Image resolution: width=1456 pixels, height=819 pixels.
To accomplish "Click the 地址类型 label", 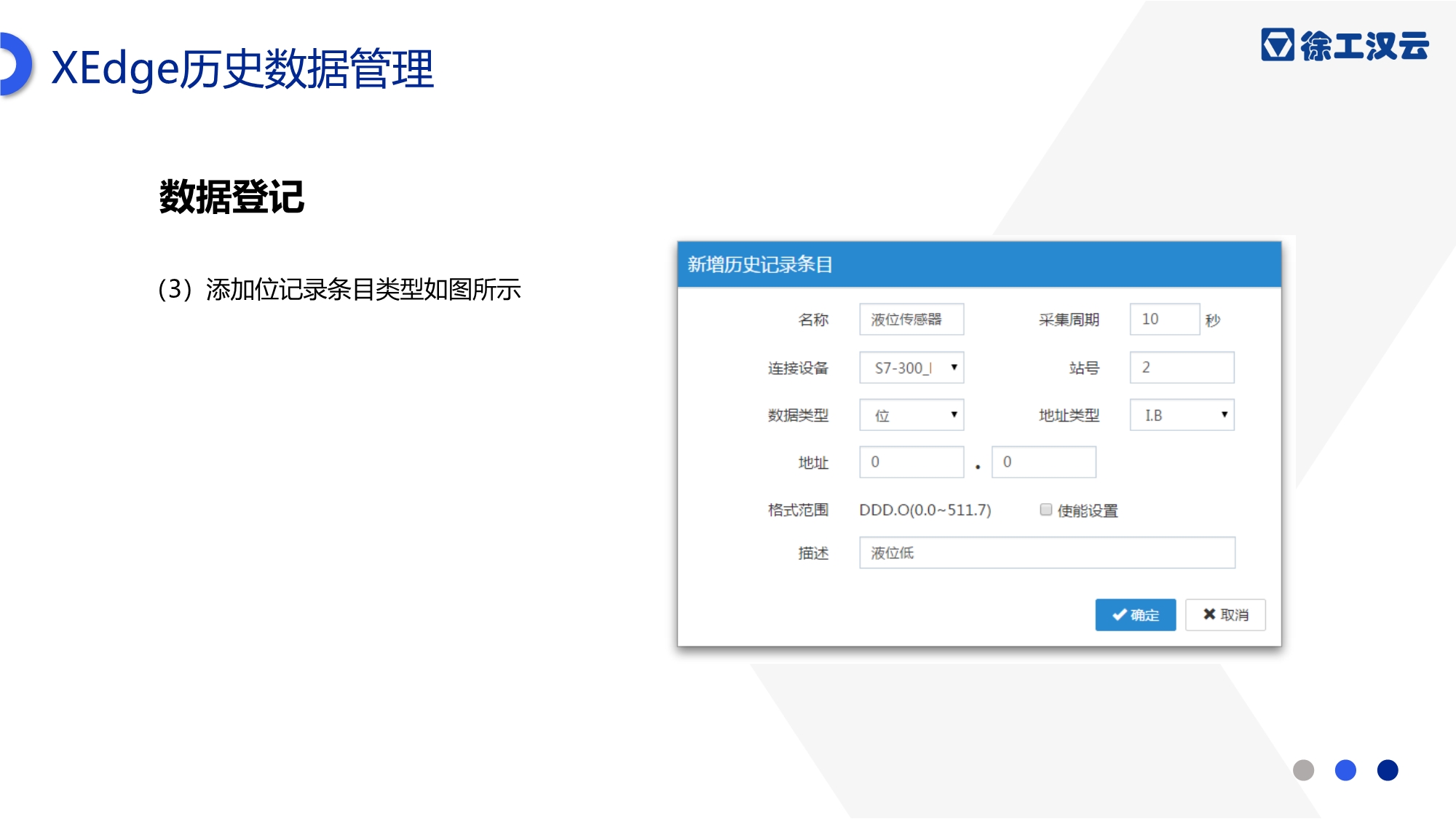I will [1069, 416].
